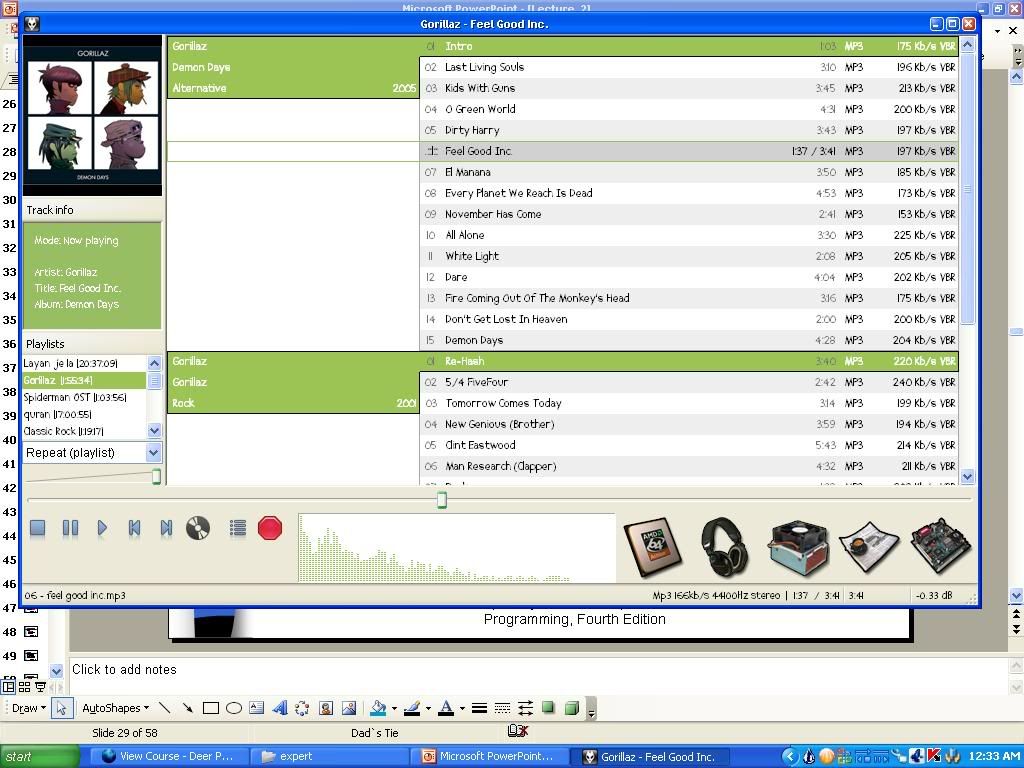Switch to the expert folder taskbar button
Image resolution: width=1024 pixels, height=768 pixels.
(x=330, y=757)
